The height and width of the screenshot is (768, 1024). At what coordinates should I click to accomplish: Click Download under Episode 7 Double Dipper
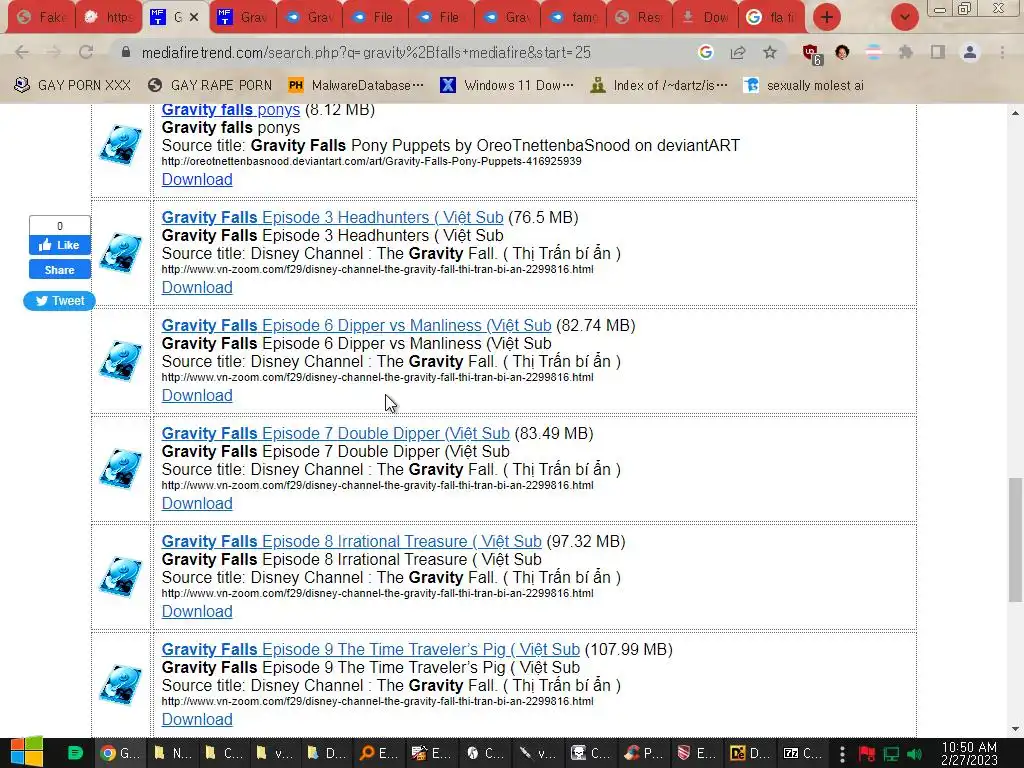pyautogui.click(x=197, y=504)
